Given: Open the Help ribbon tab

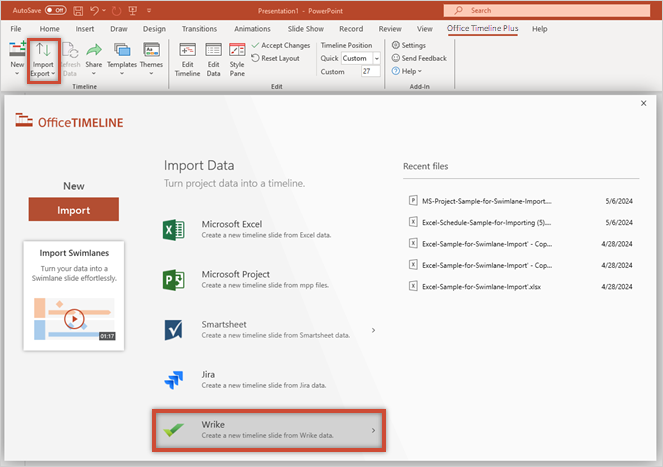Looking at the screenshot, I should [x=540, y=29].
